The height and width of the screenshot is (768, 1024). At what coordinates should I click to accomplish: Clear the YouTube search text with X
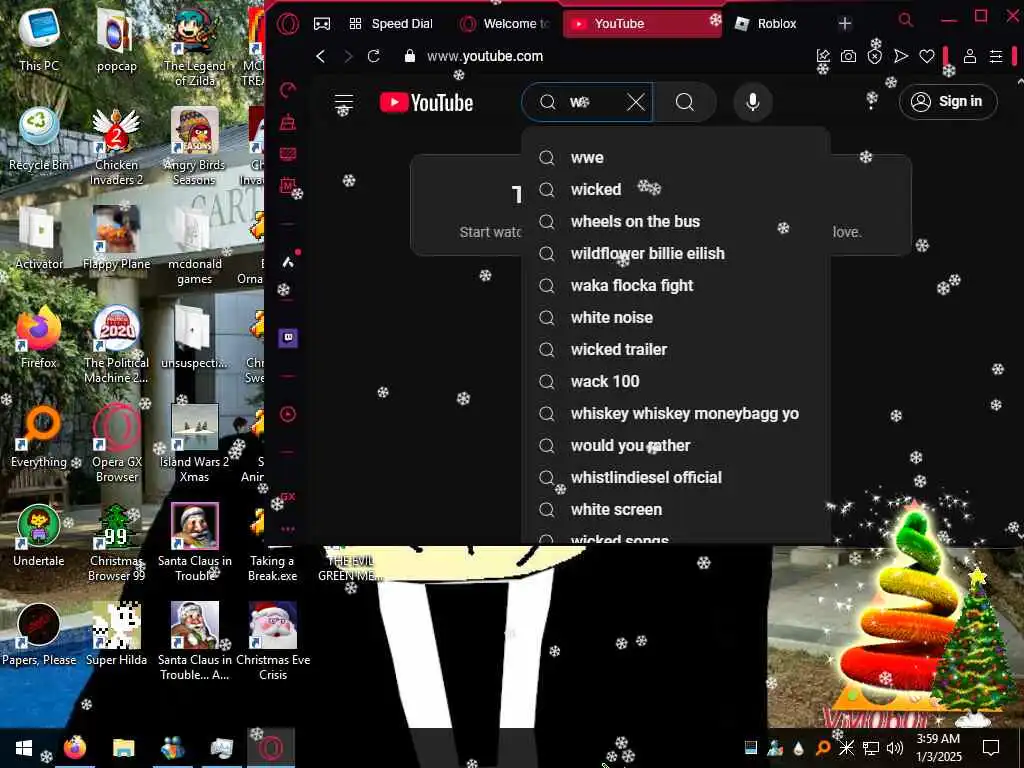635,102
